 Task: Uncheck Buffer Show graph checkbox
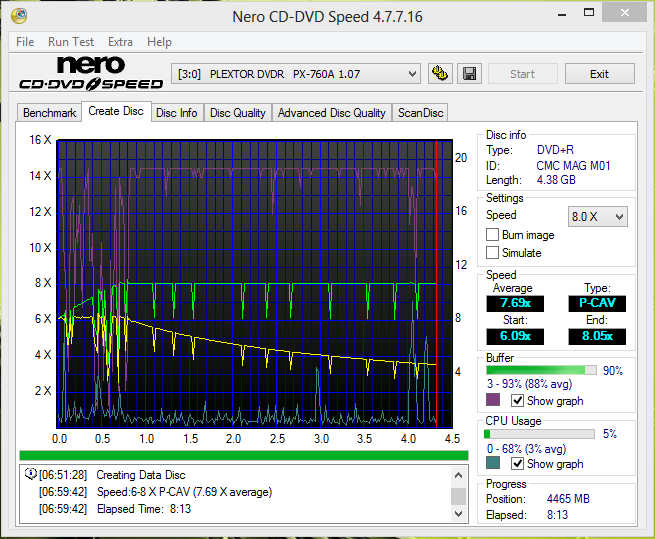point(518,401)
